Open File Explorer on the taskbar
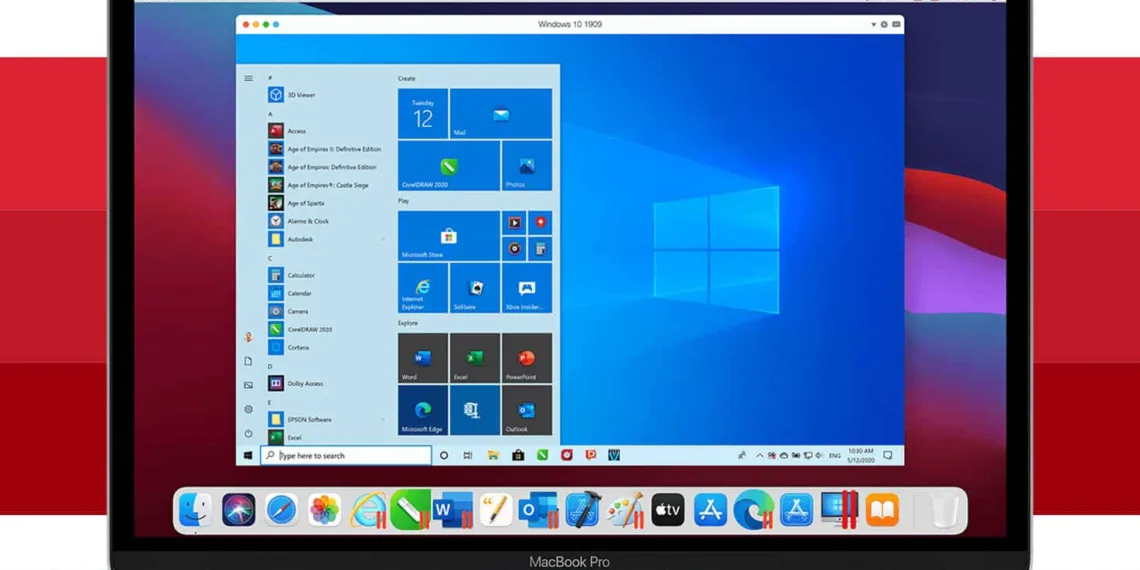The width and height of the screenshot is (1140, 570). click(x=493, y=455)
